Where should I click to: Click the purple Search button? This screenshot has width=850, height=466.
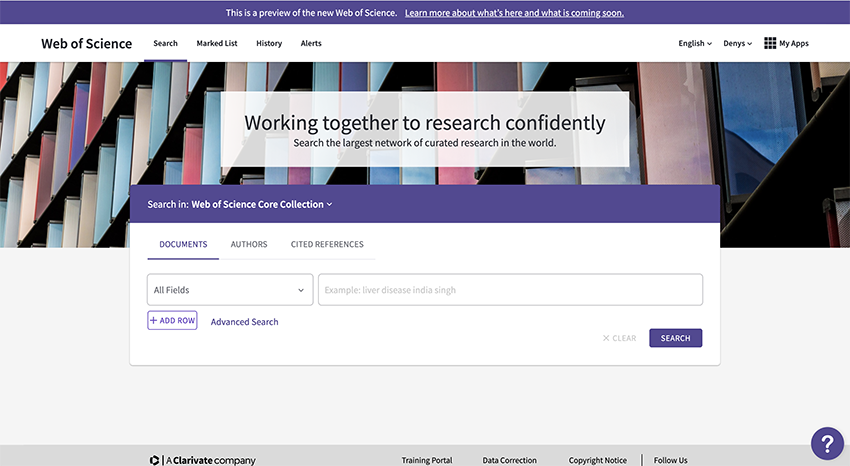pos(675,338)
